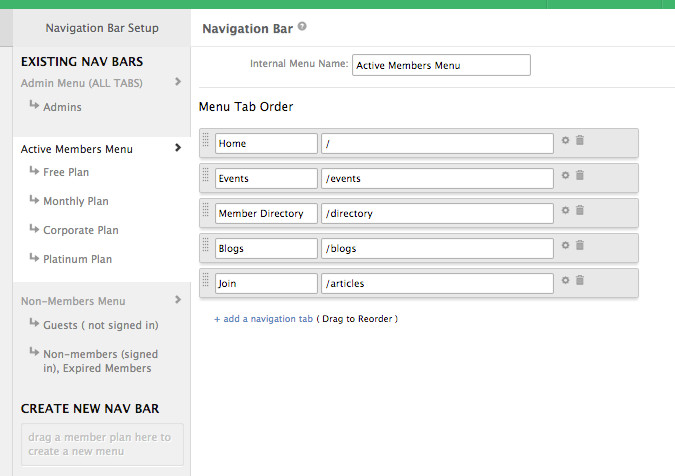The height and width of the screenshot is (476, 675).
Task: Click the /events URL input field
Action: point(437,178)
